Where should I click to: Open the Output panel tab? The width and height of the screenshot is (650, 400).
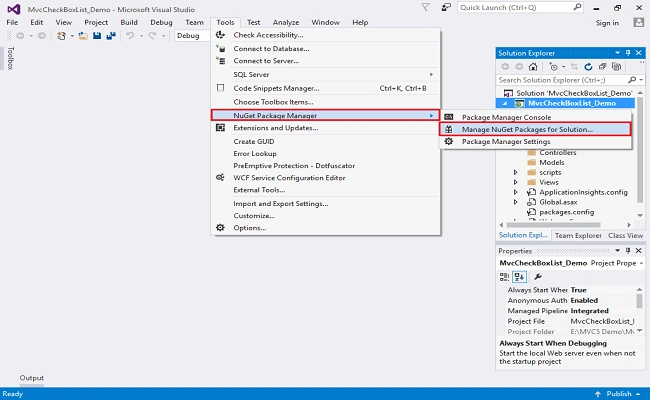tap(32, 378)
